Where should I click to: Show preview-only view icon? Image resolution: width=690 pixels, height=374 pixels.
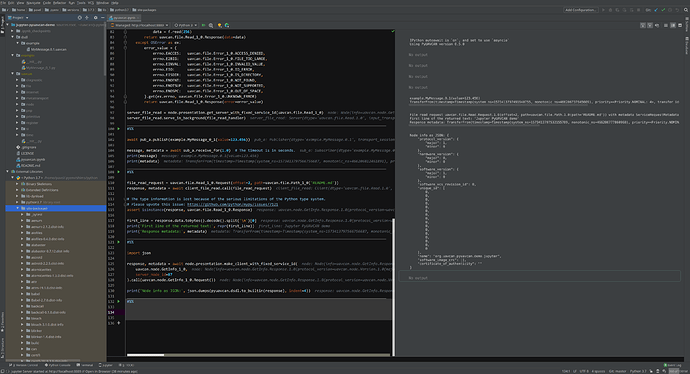tap(680, 26)
